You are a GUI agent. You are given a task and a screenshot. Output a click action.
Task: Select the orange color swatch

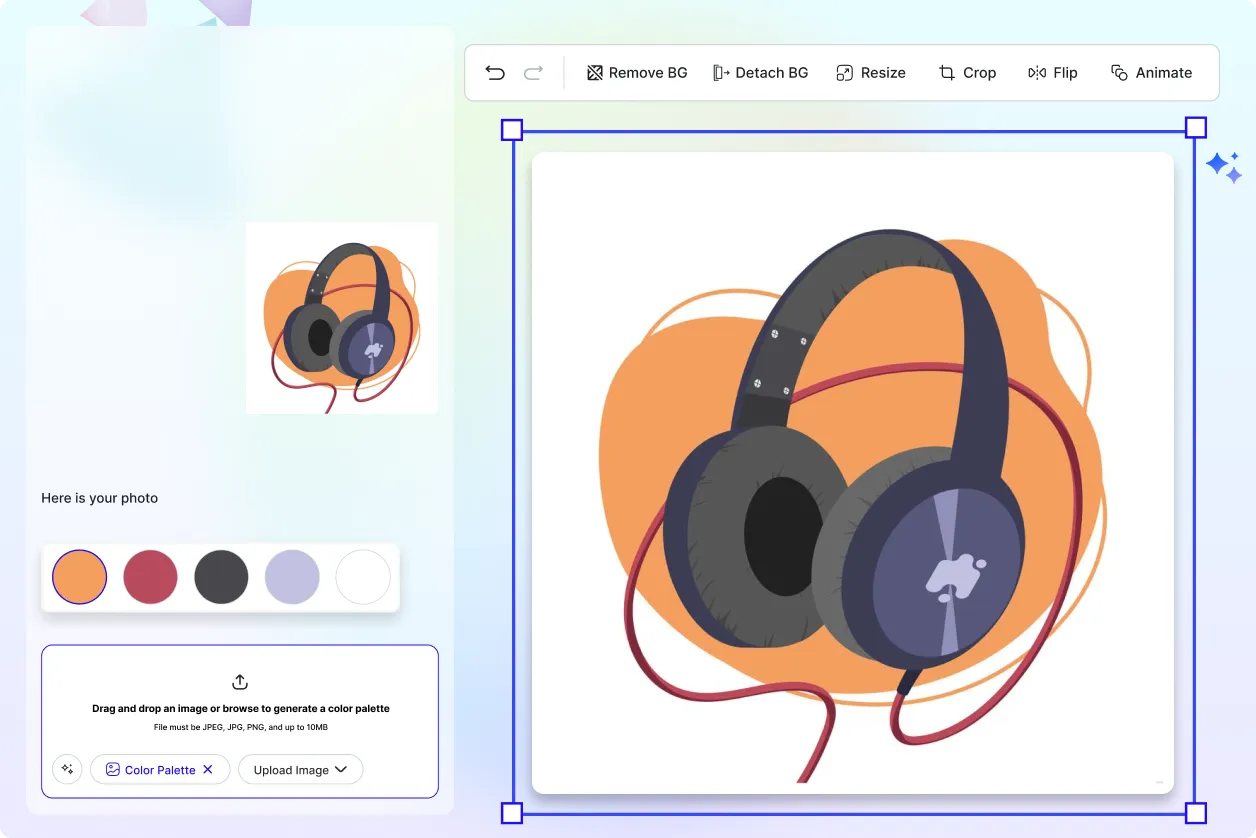(x=79, y=577)
